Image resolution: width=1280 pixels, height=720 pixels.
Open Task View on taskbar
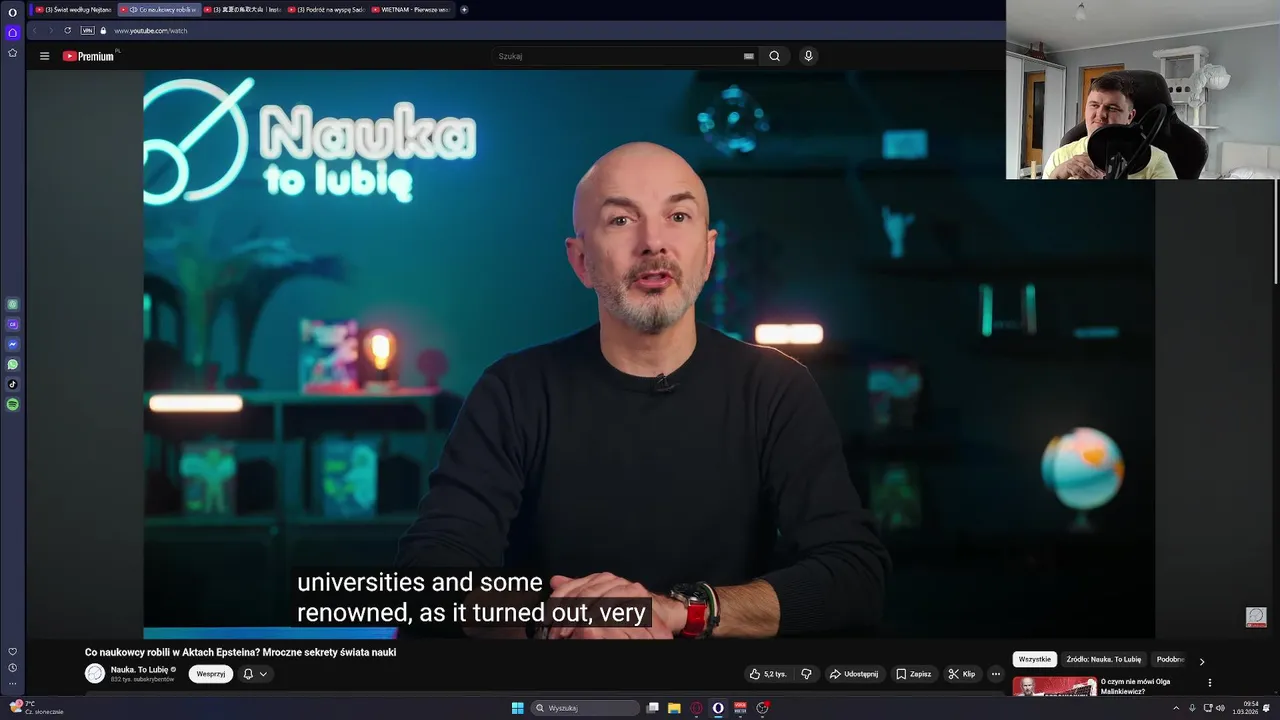tap(652, 708)
